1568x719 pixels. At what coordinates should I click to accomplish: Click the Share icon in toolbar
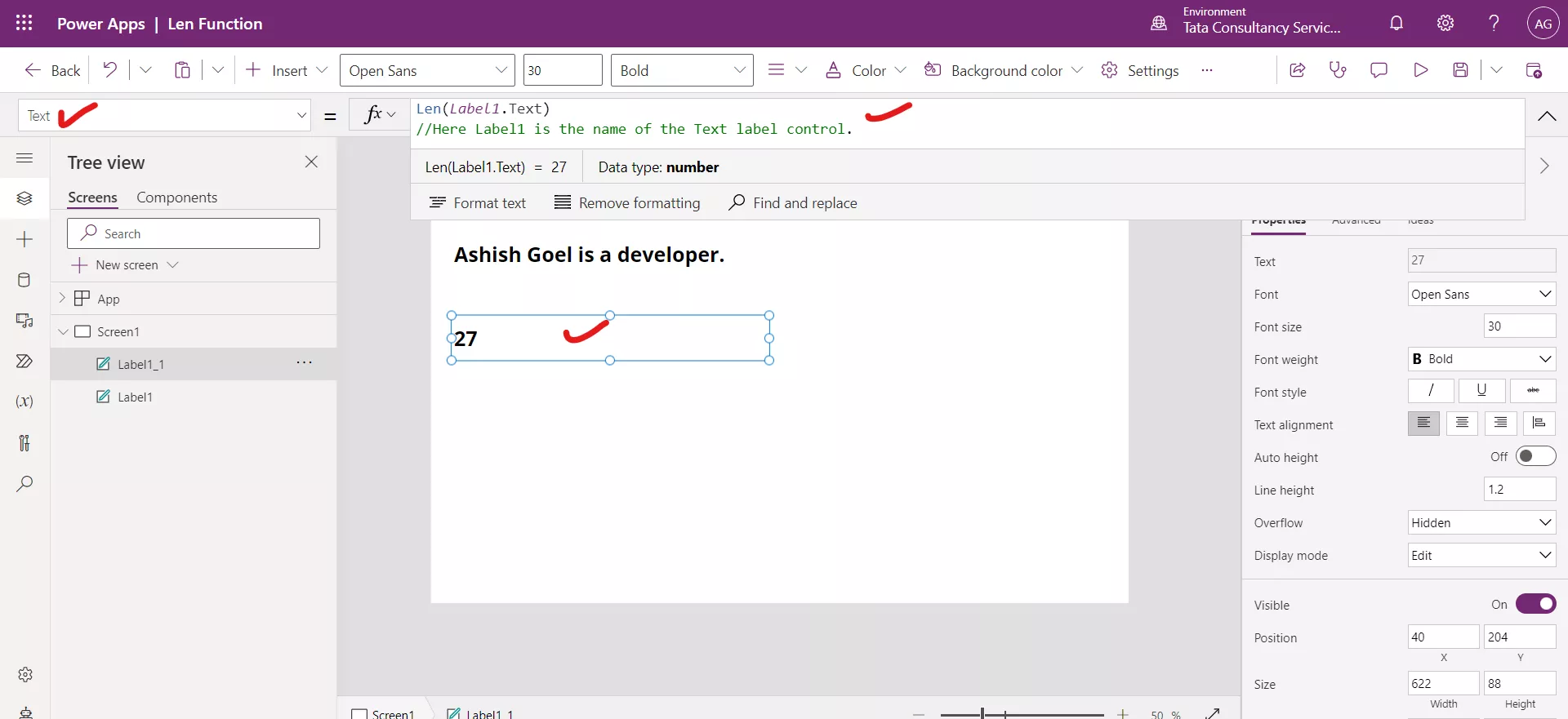[1297, 70]
